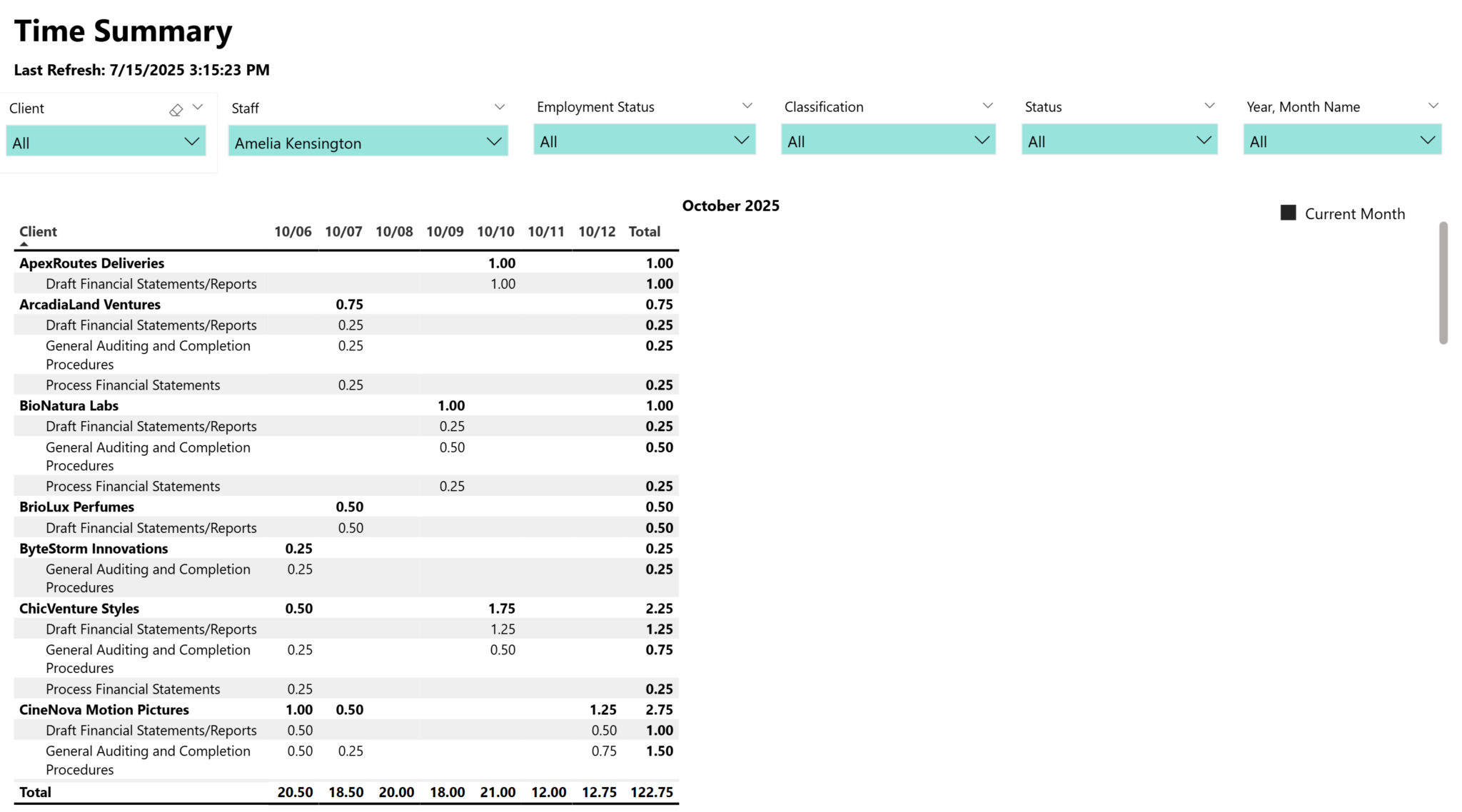This screenshot has width=1462, height=812.
Task: Collapse the Year, Month Name header chevron
Action: [x=1433, y=106]
